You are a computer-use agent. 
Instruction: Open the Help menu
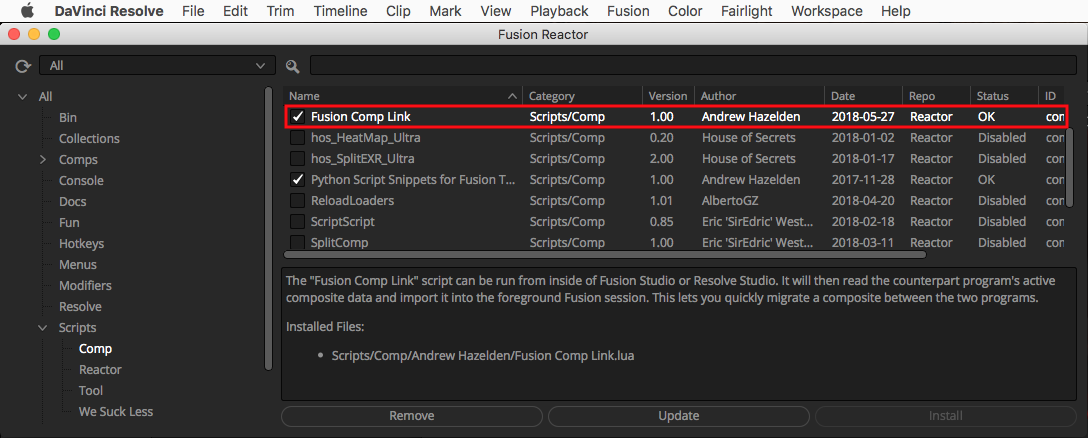(x=895, y=11)
